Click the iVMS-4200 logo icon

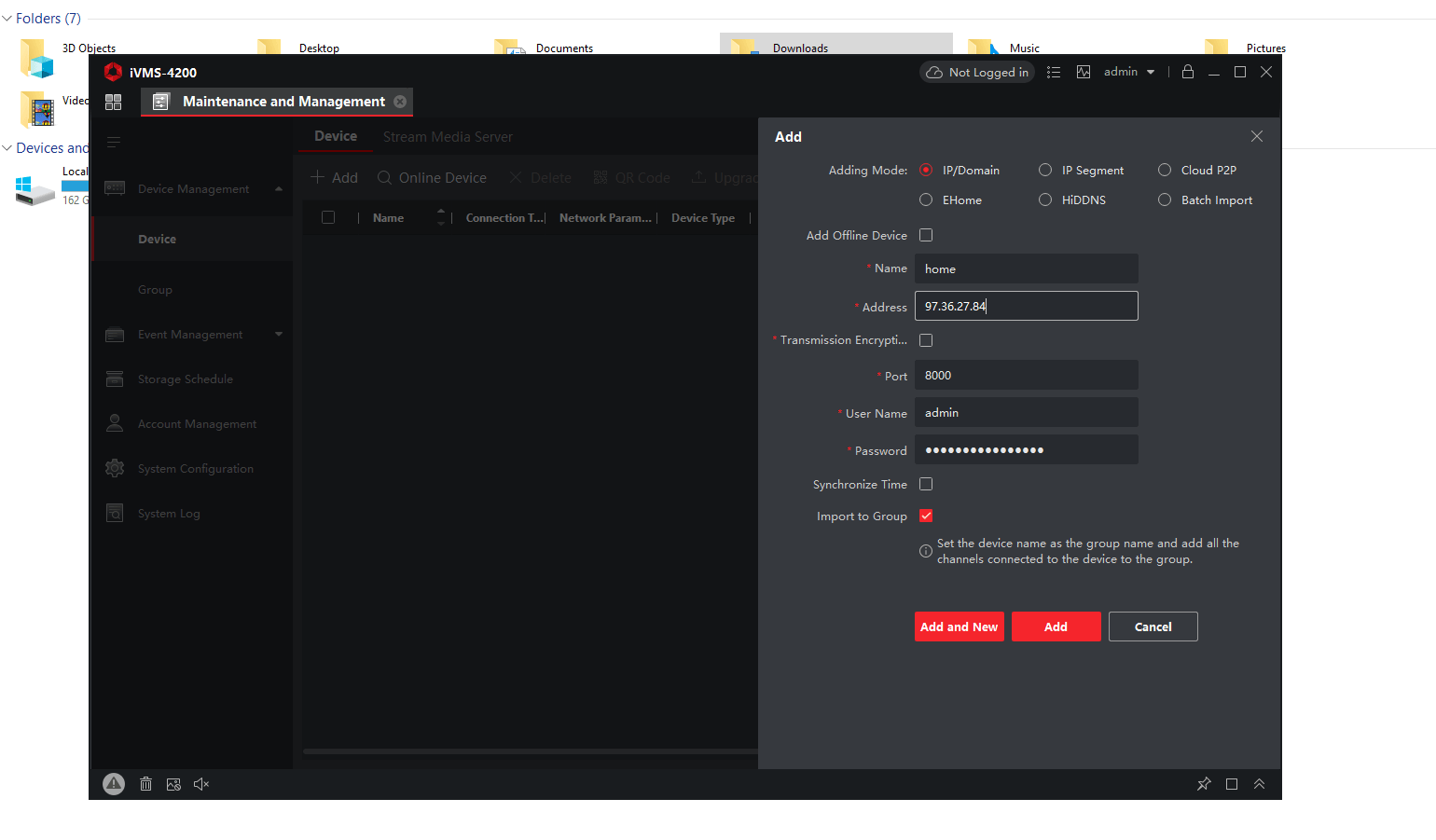pyautogui.click(x=113, y=72)
